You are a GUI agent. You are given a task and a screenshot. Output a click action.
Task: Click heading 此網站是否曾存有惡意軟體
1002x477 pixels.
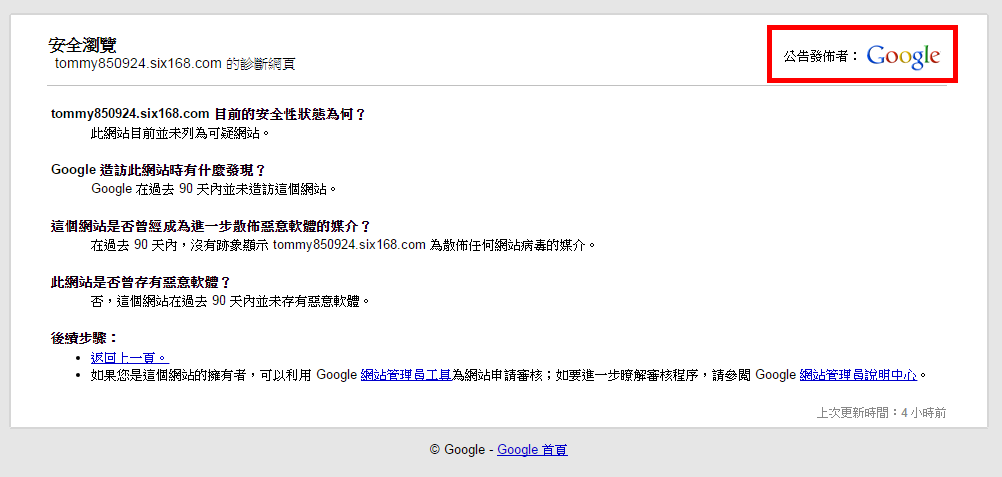click(141, 283)
